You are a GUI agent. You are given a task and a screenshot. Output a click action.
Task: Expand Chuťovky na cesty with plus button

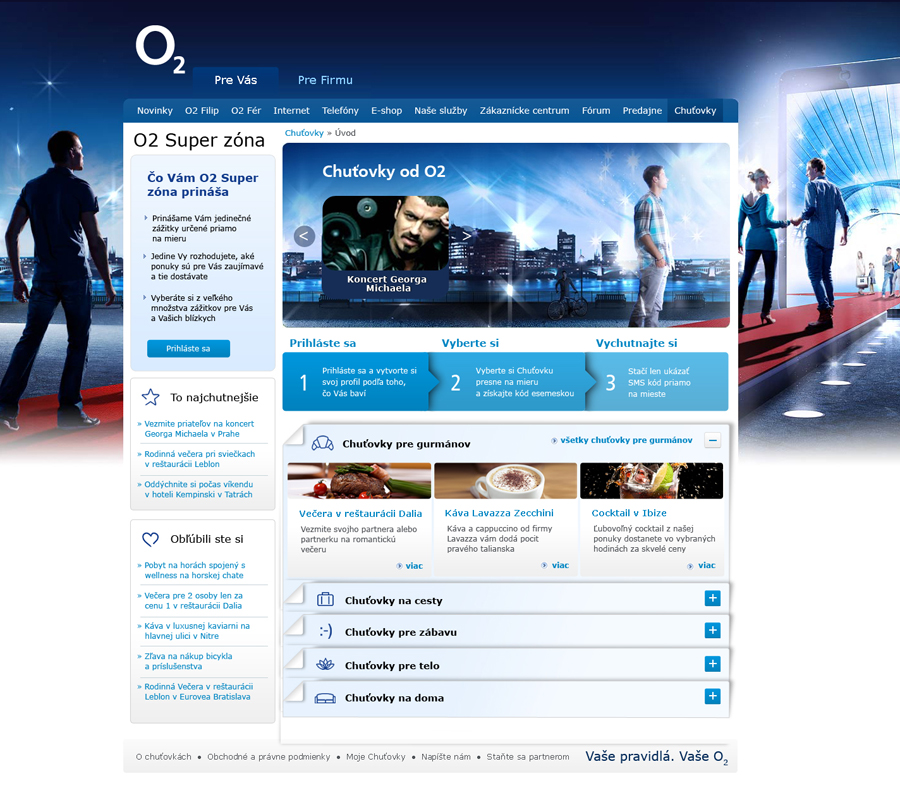pyautogui.click(x=712, y=598)
